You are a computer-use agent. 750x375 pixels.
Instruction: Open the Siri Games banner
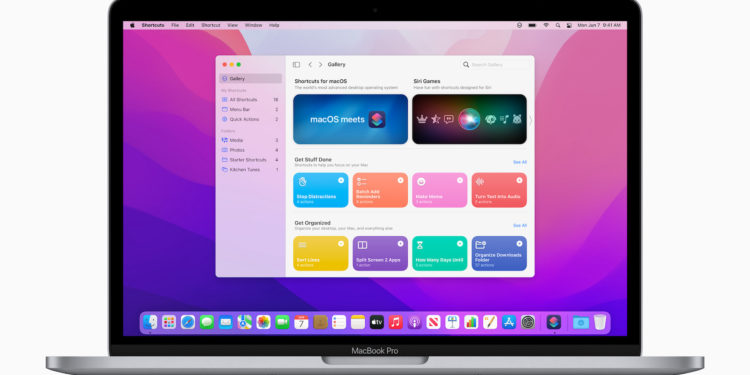pos(469,119)
